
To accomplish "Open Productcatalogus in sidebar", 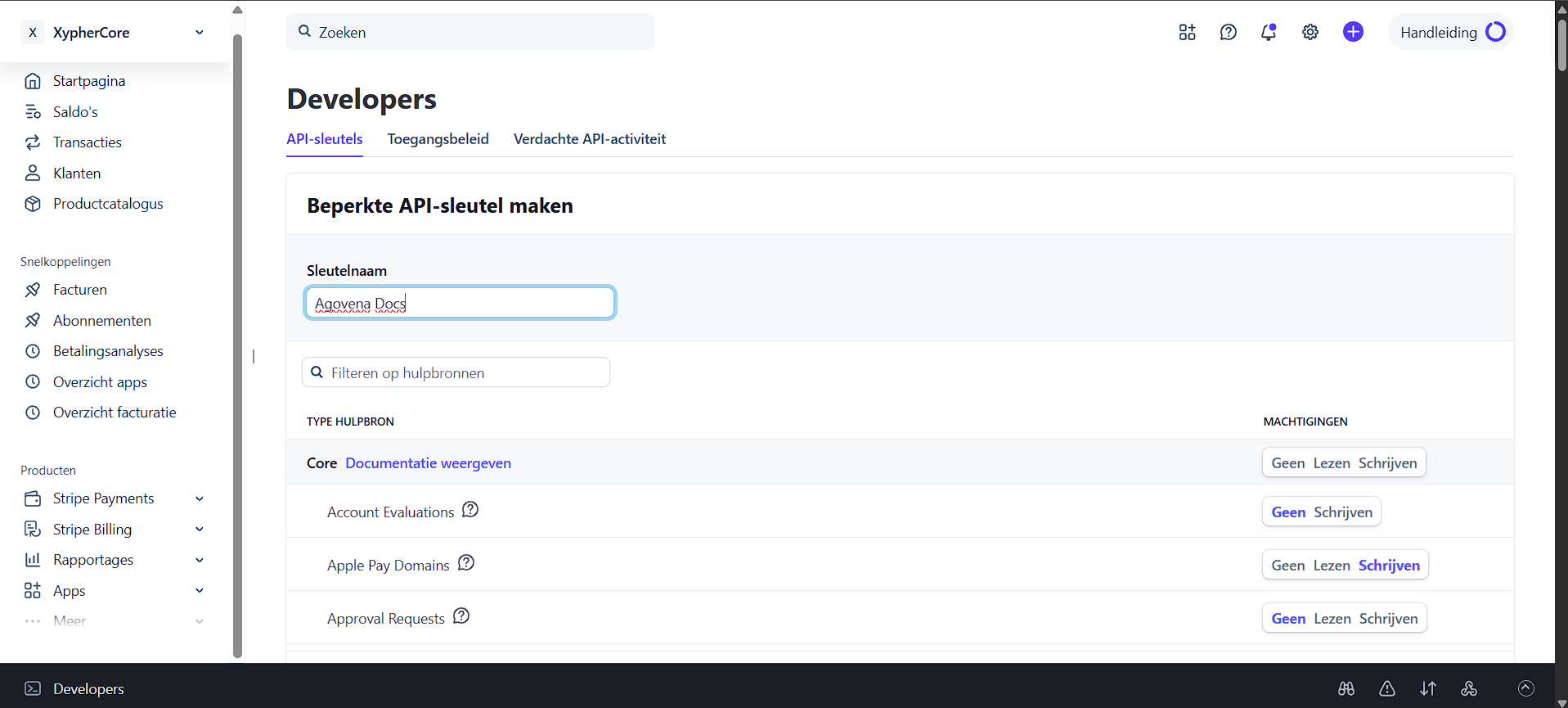I will point(108,204).
